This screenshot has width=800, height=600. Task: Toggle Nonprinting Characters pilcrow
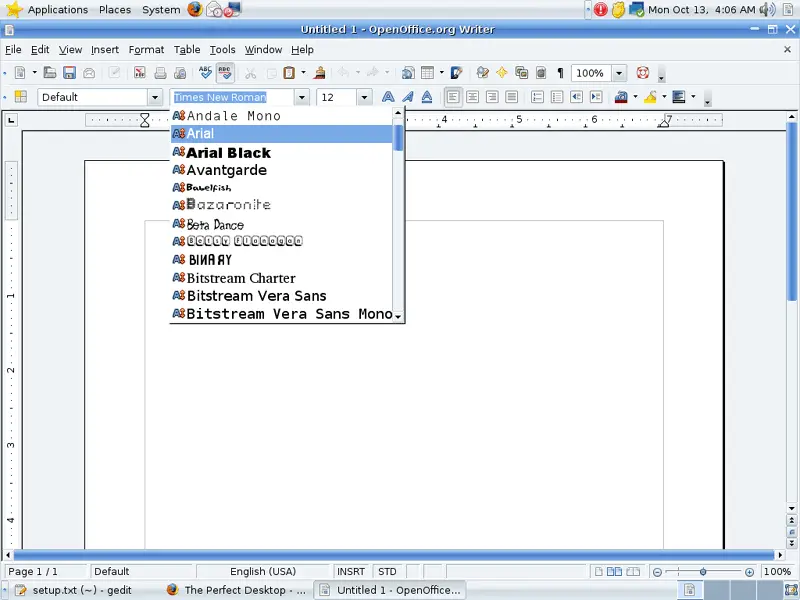561,73
